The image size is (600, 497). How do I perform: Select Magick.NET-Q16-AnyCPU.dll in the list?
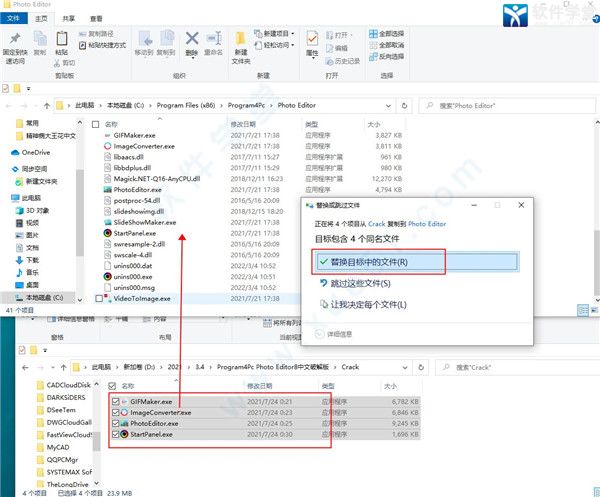pos(156,179)
